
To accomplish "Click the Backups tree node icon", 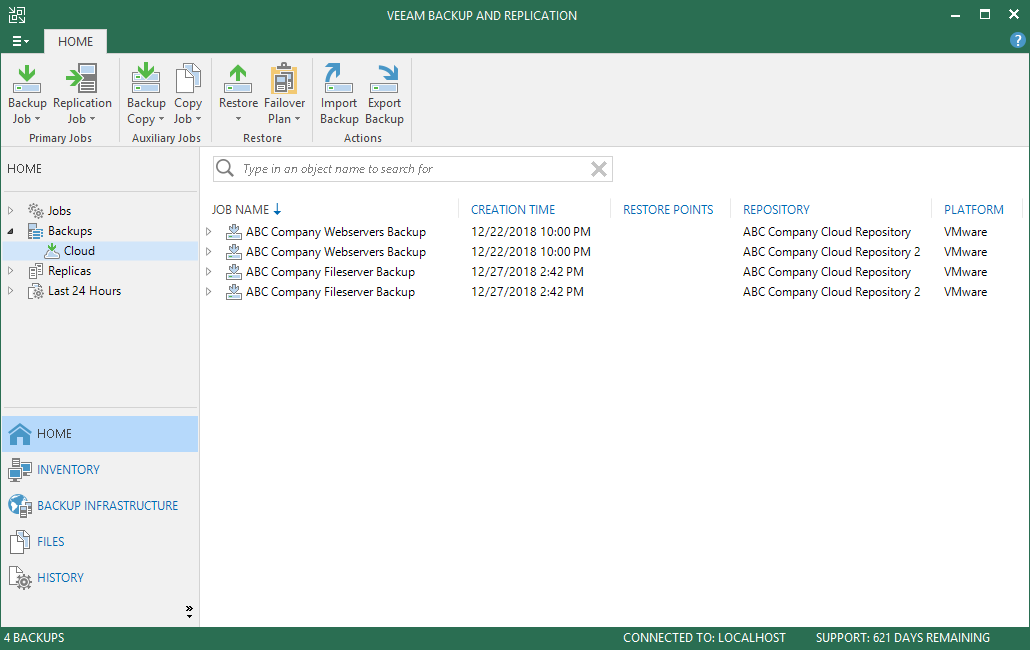I will pos(35,231).
